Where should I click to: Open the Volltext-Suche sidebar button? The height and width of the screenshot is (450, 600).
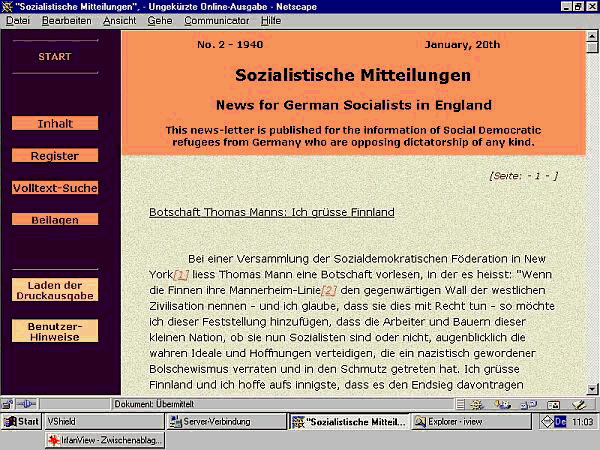pos(55,188)
